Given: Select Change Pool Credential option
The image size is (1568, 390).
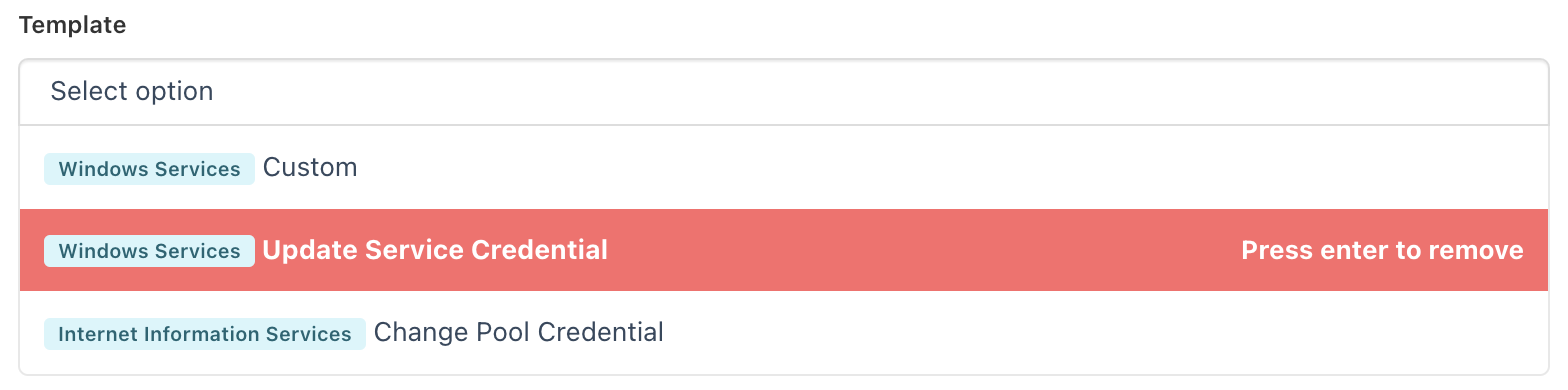Looking at the screenshot, I should [x=784, y=332].
